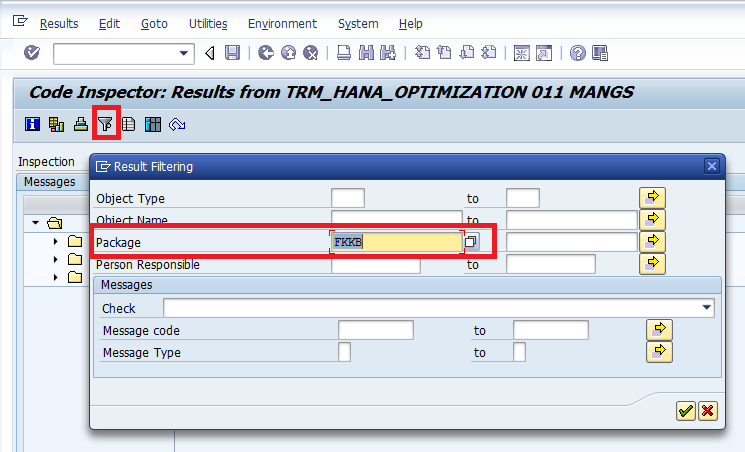Open the Check dropdown list
The width and height of the screenshot is (745, 452).
tap(707, 308)
